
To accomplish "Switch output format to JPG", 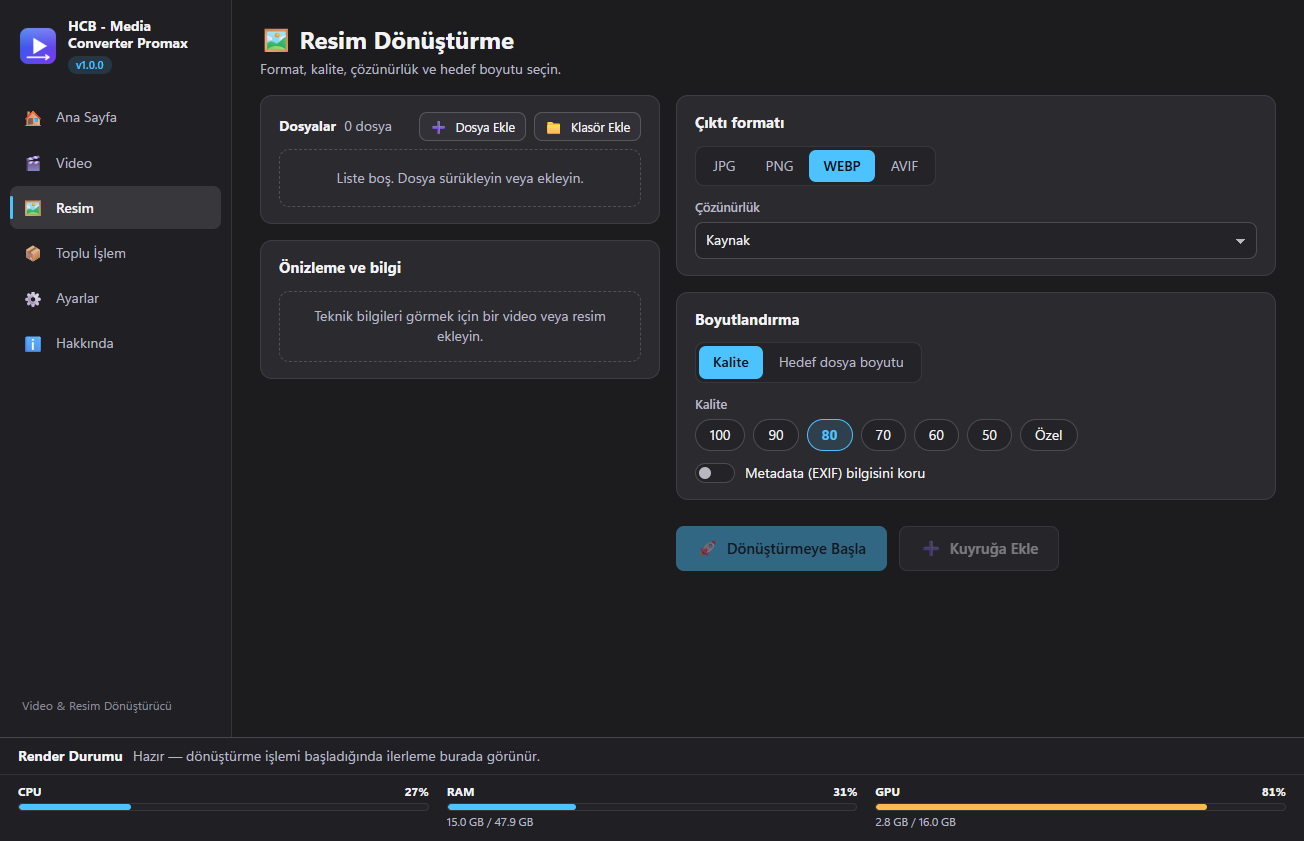I will point(724,166).
